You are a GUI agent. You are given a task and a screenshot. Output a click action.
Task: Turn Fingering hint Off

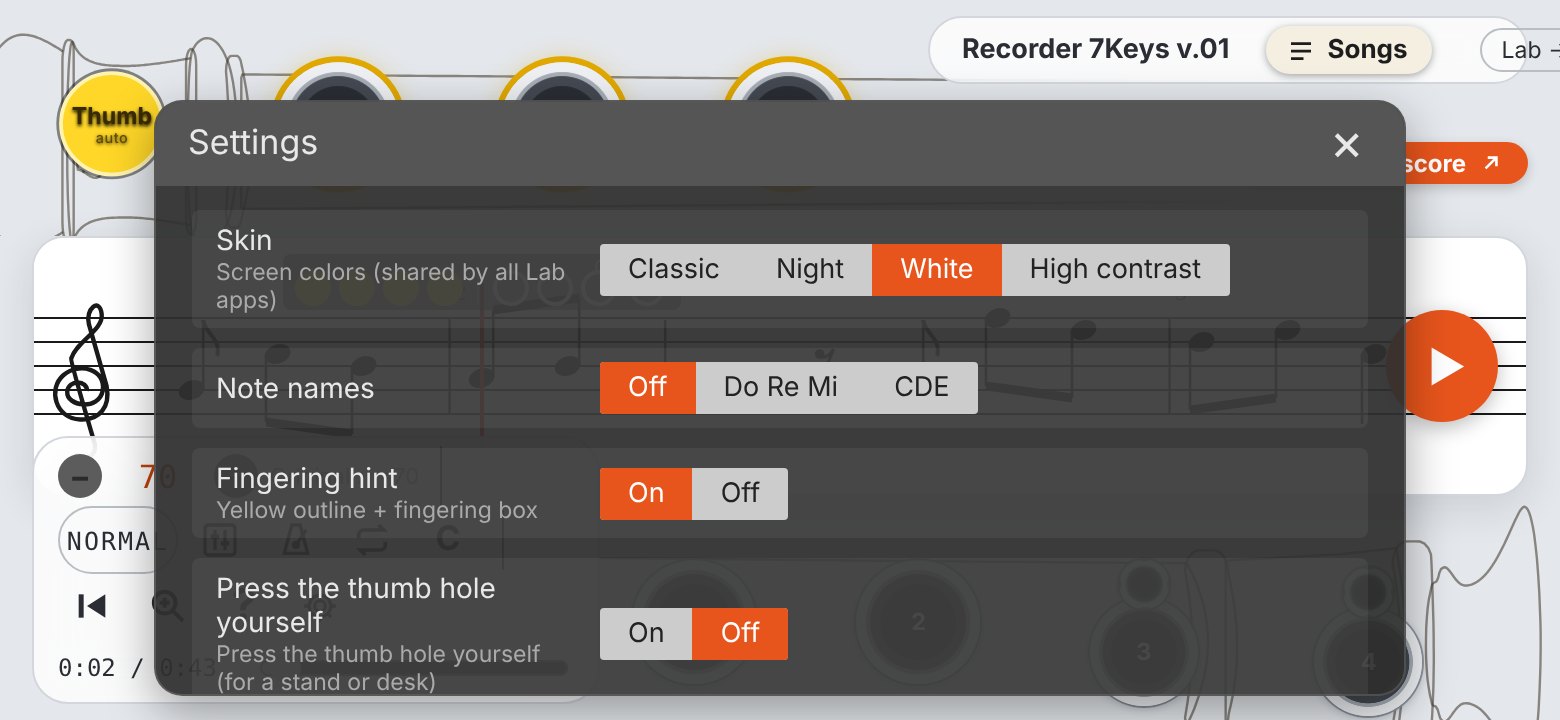click(x=740, y=494)
